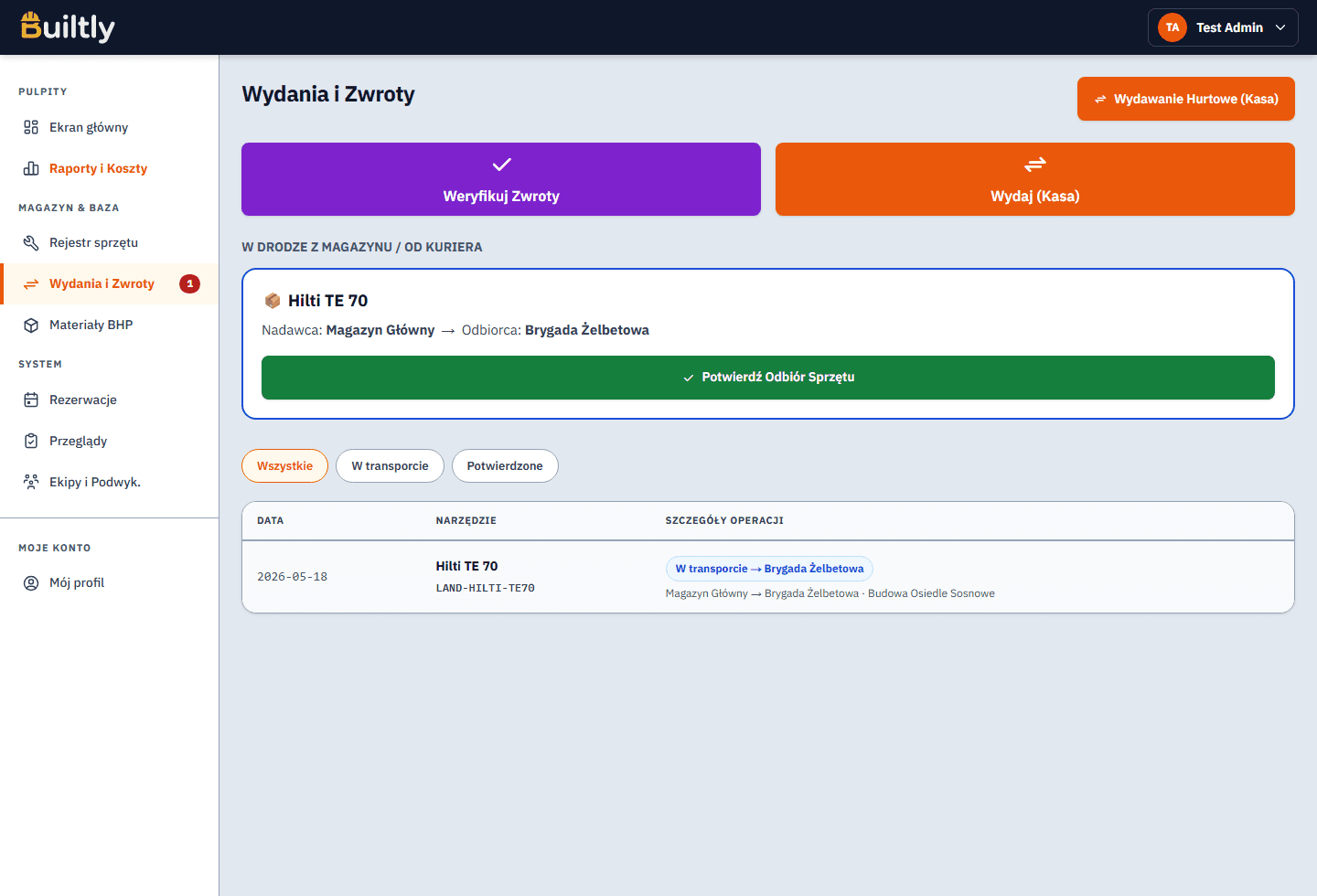Click the package icon next to Hilti TE 70

(273, 301)
